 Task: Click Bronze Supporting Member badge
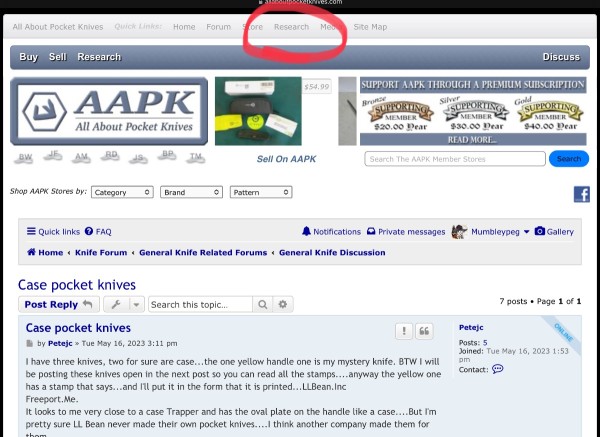coord(400,114)
